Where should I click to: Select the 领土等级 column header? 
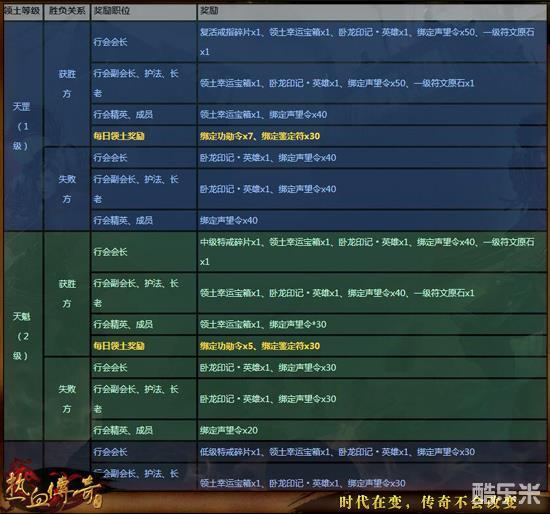pos(22,11)
